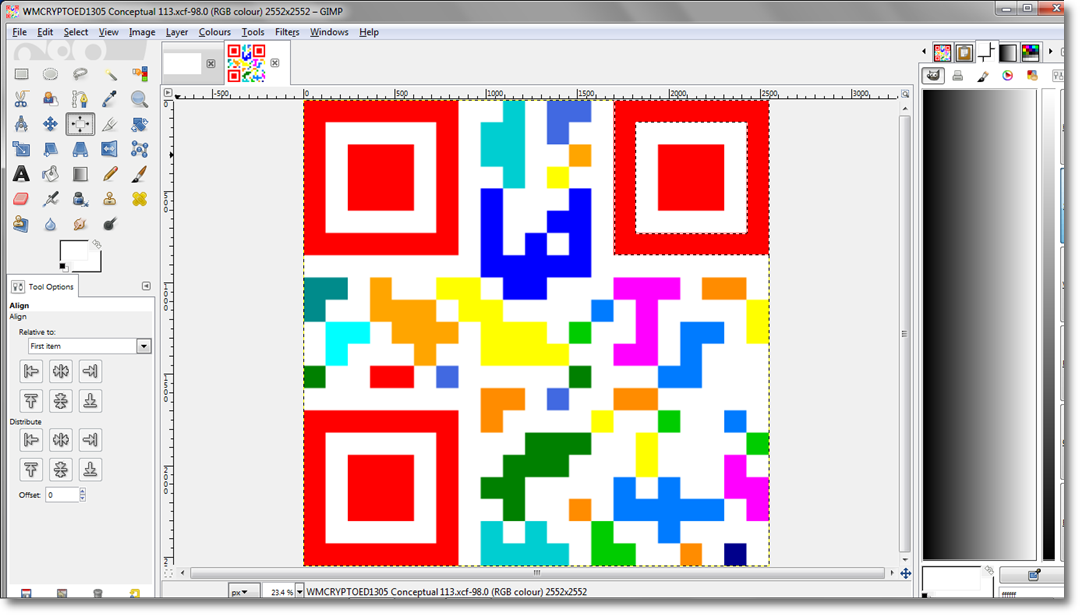This screenshot has width=1080, height=615.
Task: Distribute bottoms of targets
Action: tap(90, 470)
